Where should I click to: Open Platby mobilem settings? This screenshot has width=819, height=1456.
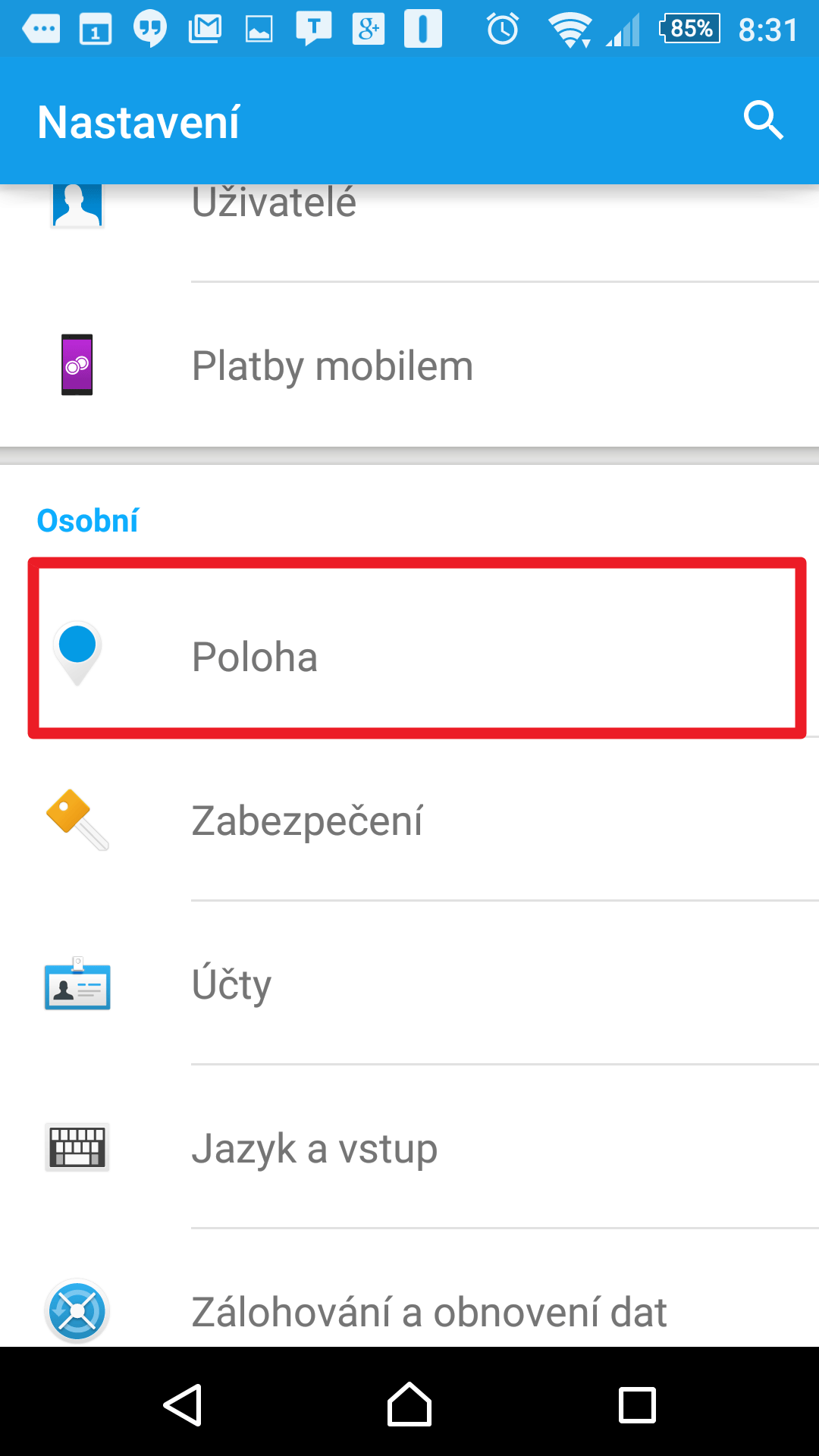point(409,365)
